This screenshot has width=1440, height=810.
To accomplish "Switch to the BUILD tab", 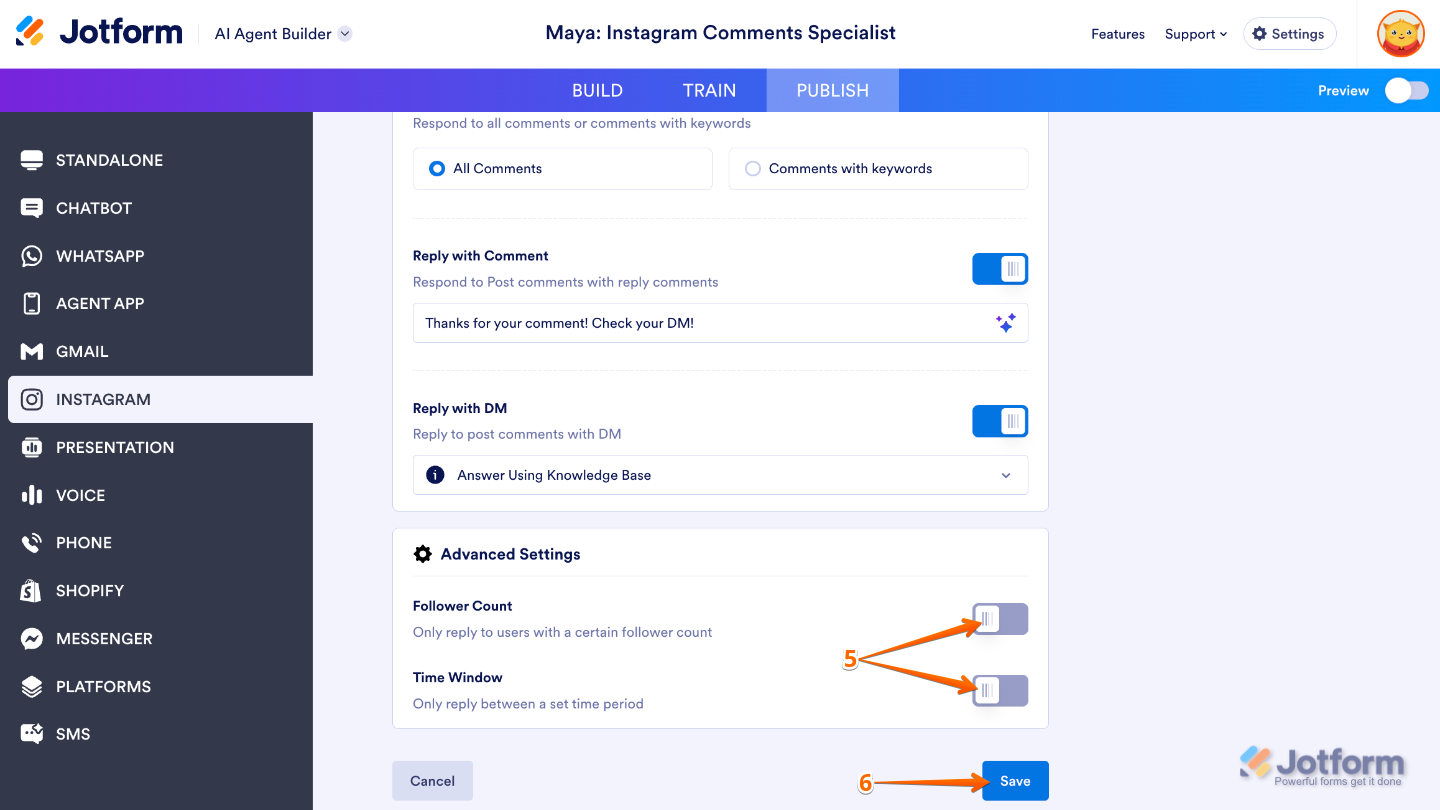I will pos(597,90).
